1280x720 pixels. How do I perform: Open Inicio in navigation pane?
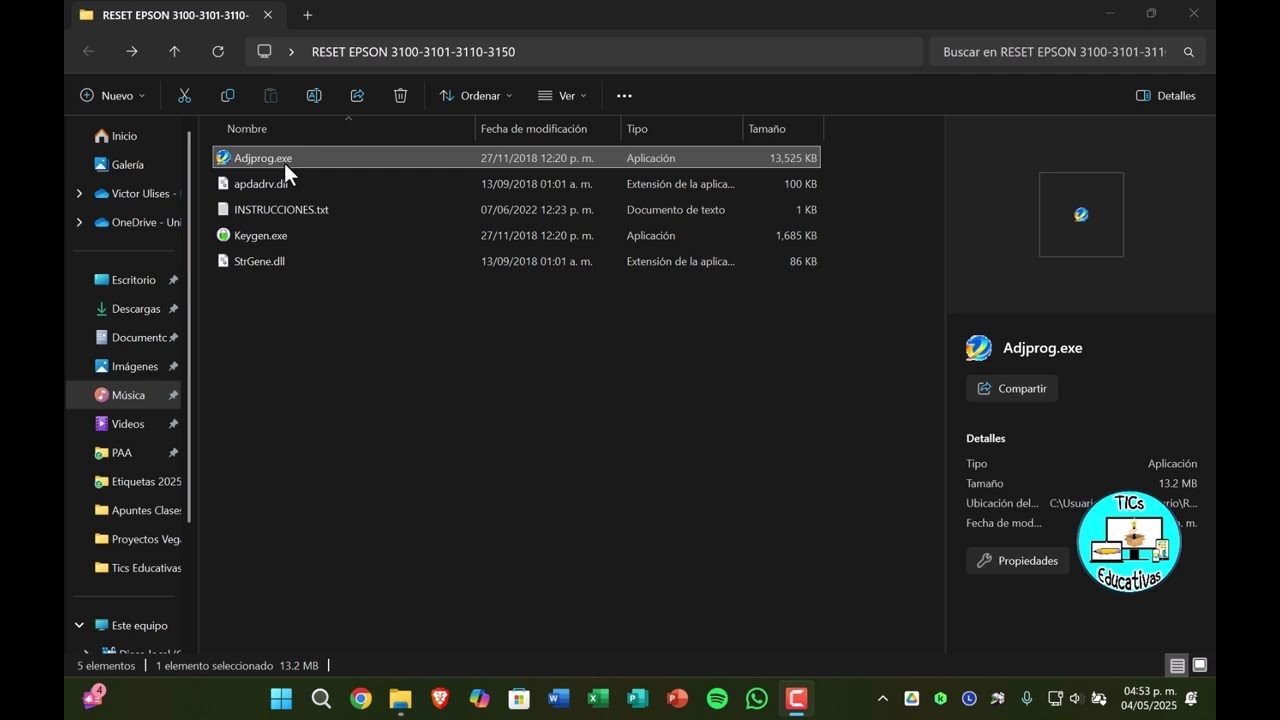[124, 136]
